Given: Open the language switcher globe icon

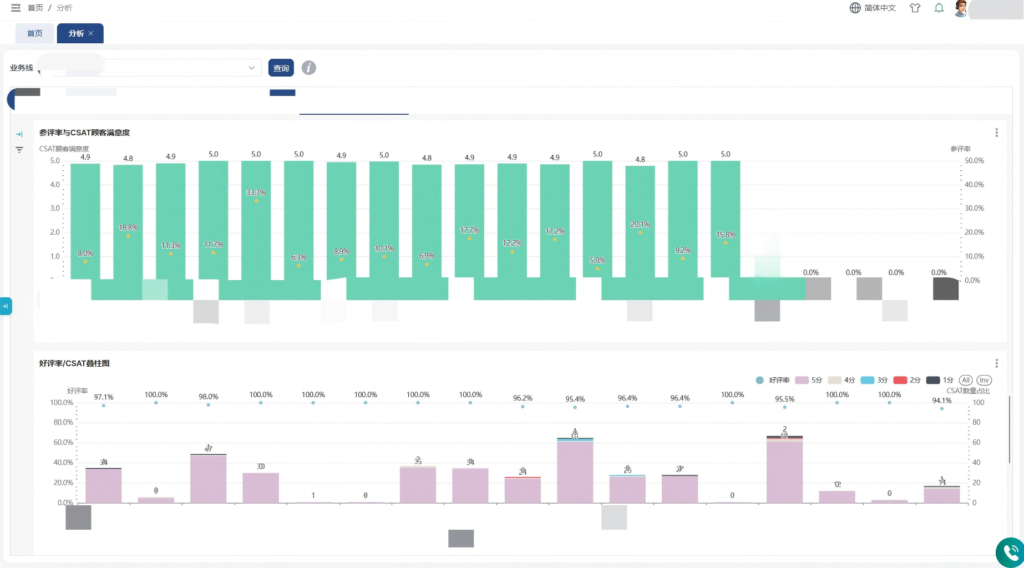Looking at the screenshot, I should [x=855, y=8].
